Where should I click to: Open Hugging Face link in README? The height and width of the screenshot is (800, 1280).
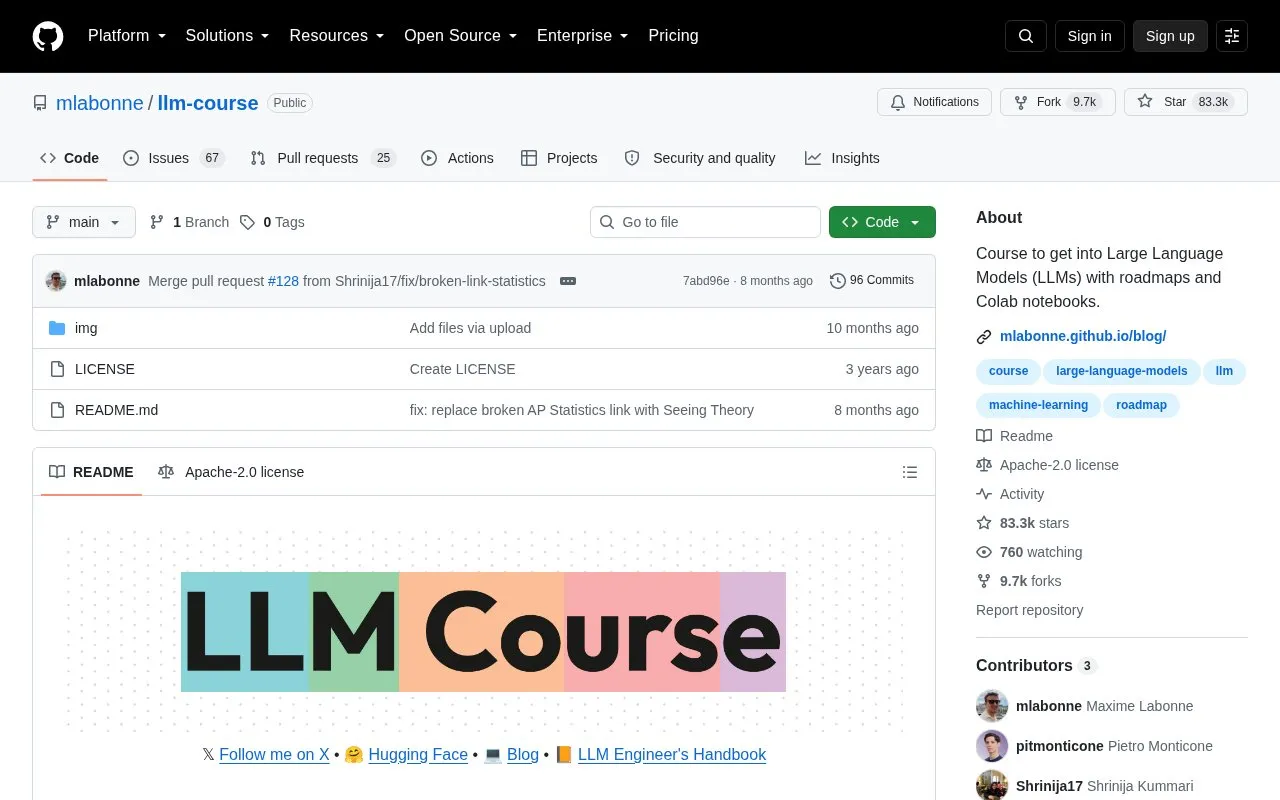418,755
